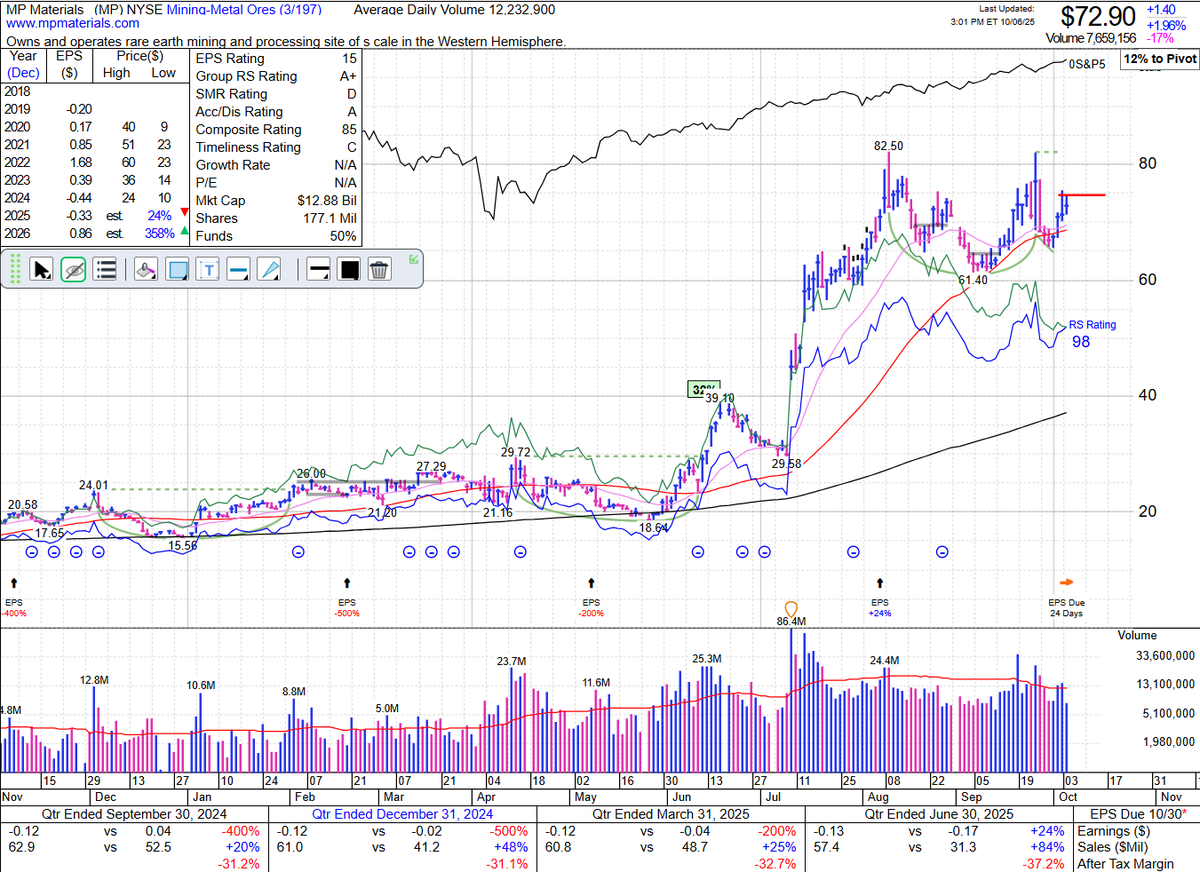Image resolution: width=1200 pixels, height=872 pixels.
Task: Click the green 32% chart label
Action: (704, 389)
